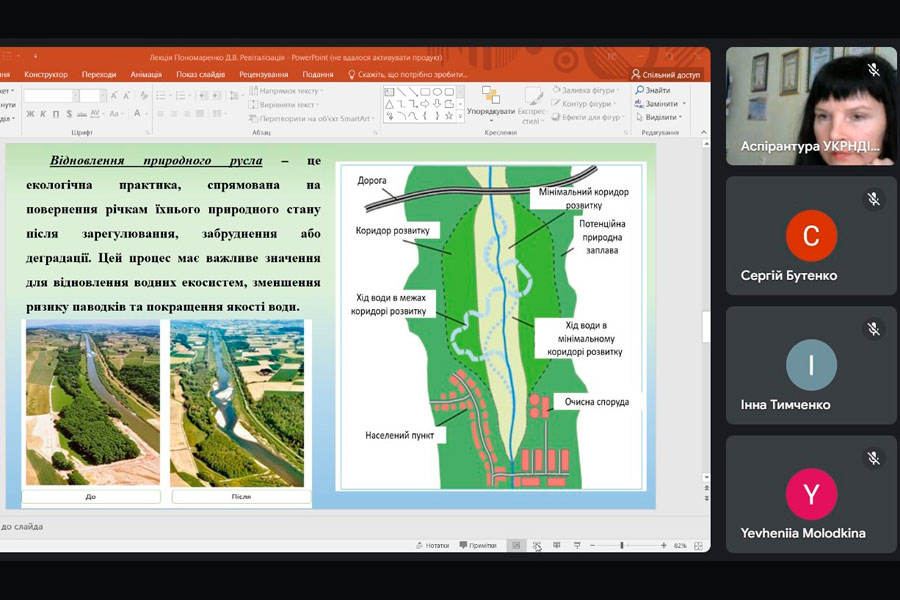Toggle Нотатки notes pane
900x600 pixels.
(432, 545)
